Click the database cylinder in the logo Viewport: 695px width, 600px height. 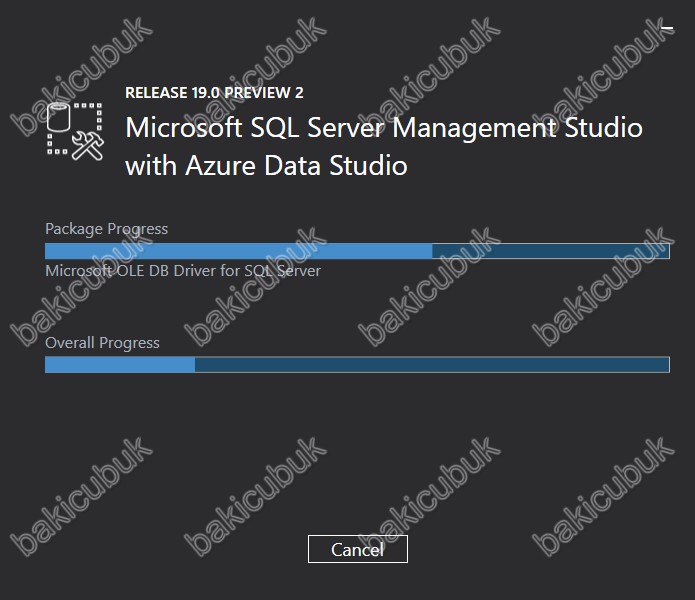pyautogui.click(x=59, y=117)
